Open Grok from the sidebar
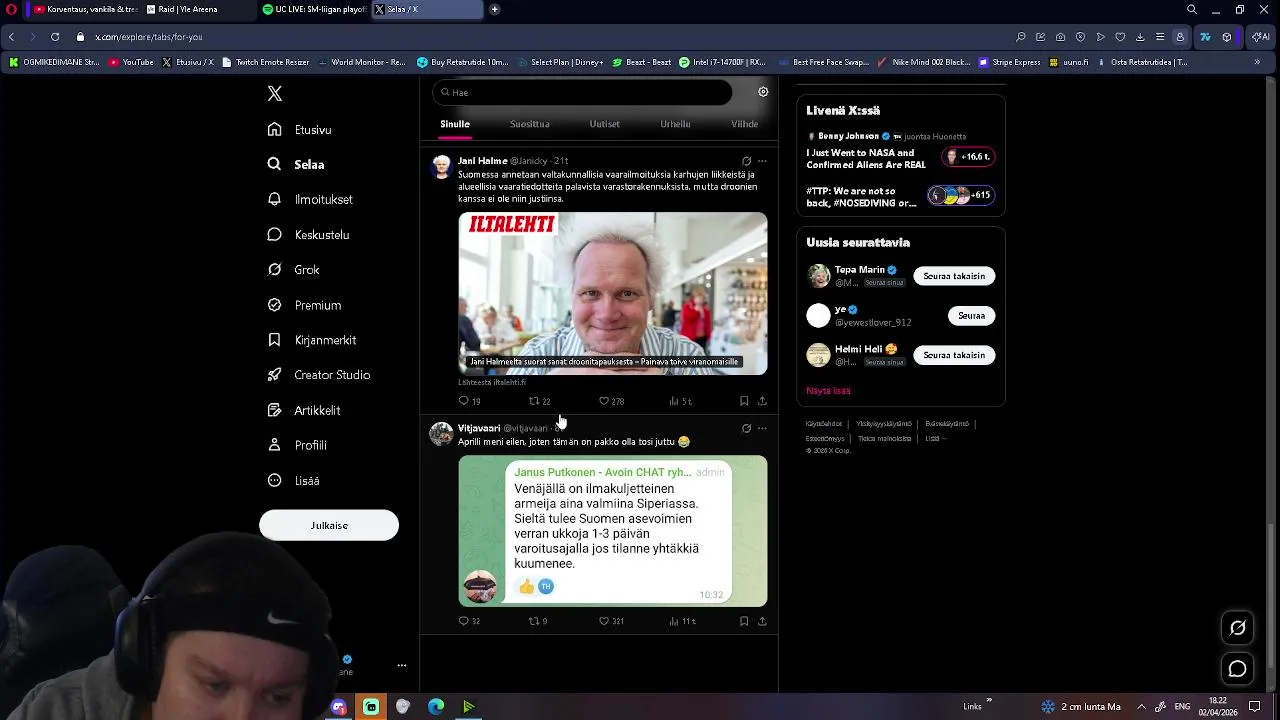The height and width of the screenshot is (720, 1280). tap(293, 270)
